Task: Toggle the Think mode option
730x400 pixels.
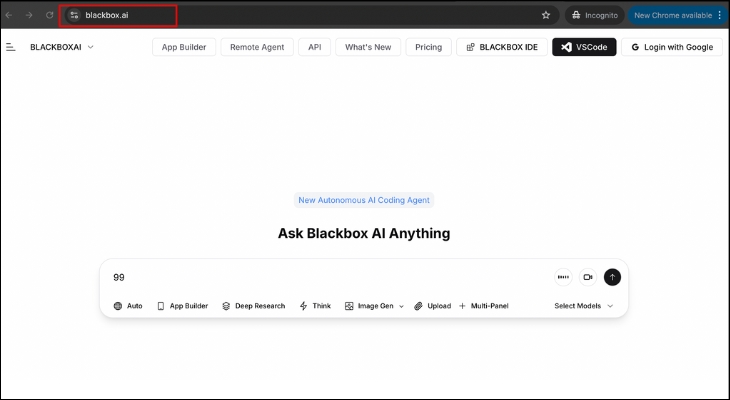Action: 315,306
